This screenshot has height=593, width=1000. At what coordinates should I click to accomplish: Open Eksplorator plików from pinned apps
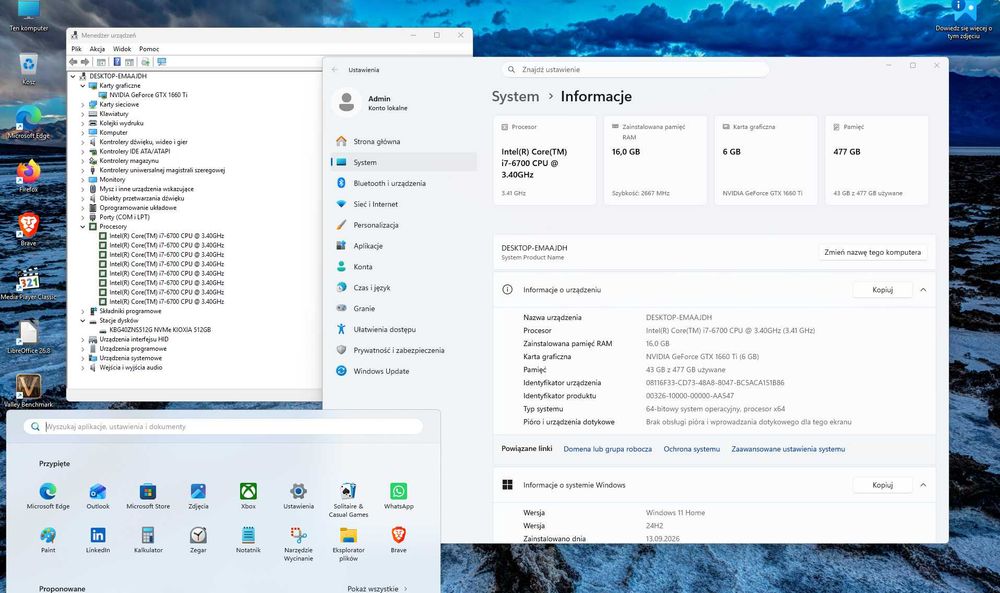tap(348, 544)
